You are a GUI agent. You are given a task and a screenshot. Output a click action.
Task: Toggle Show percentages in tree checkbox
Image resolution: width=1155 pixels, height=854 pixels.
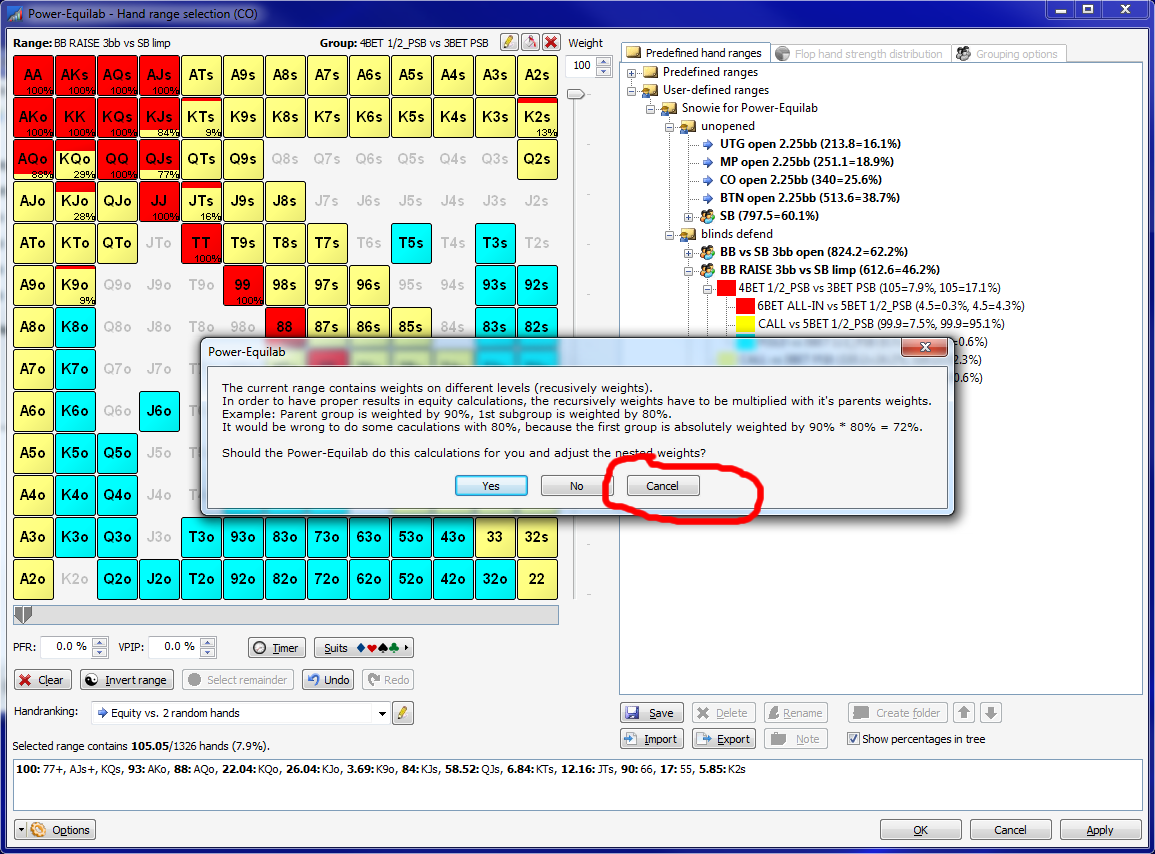point(853,739)
